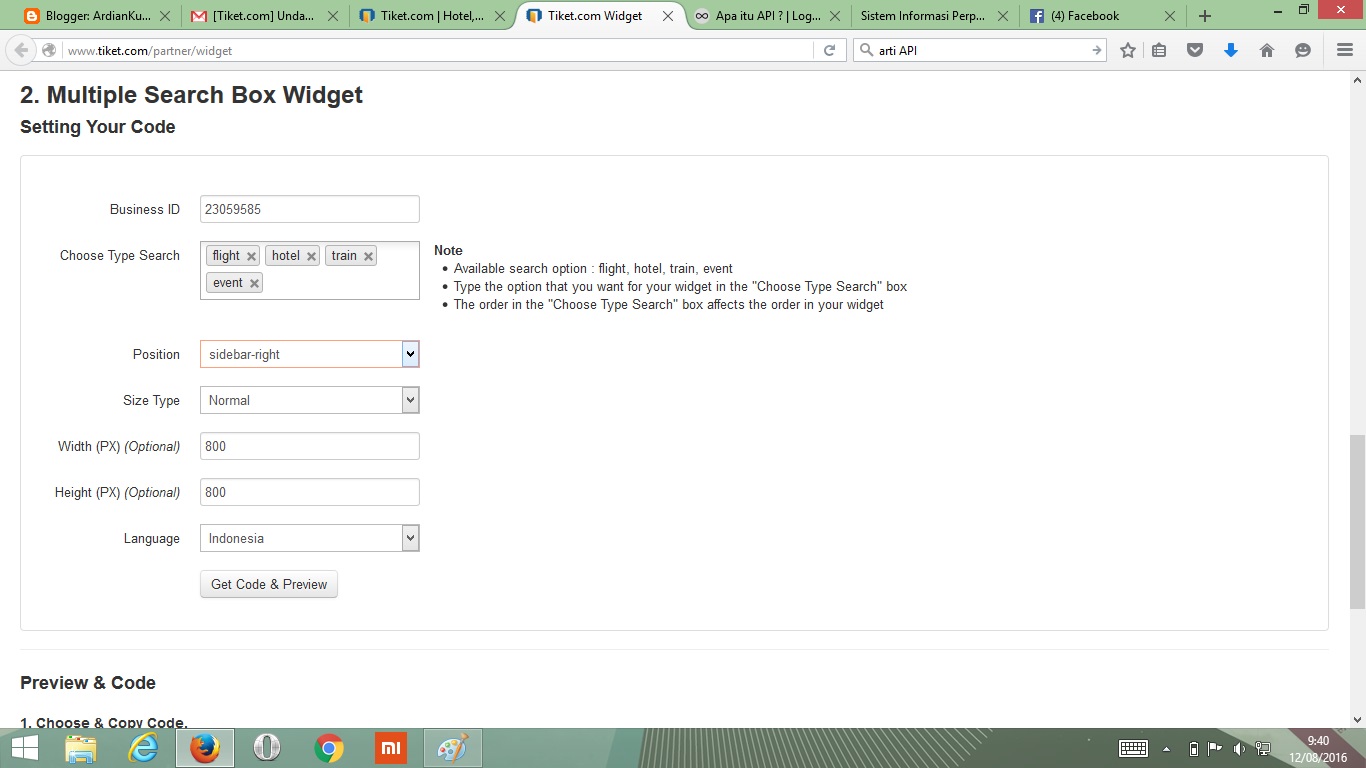
Task: Go back with the browser Back arrow
Action: (21, 50)
